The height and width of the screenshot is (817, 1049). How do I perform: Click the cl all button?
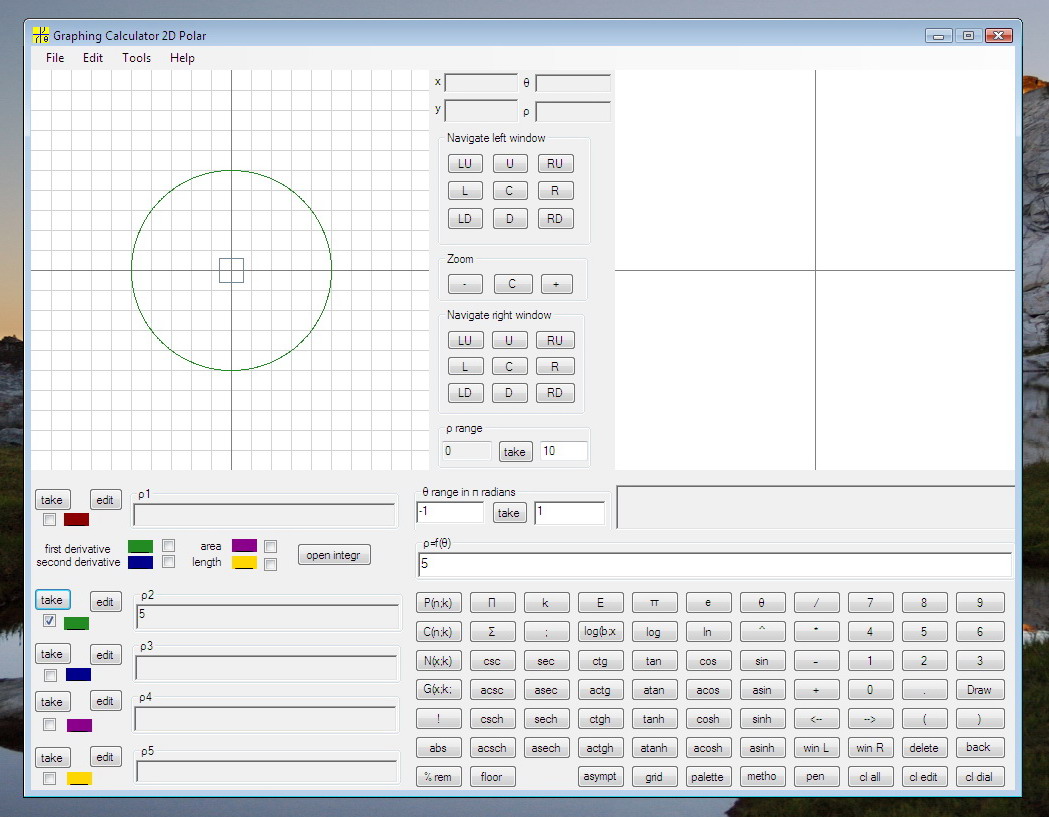[x=870, y=777]
